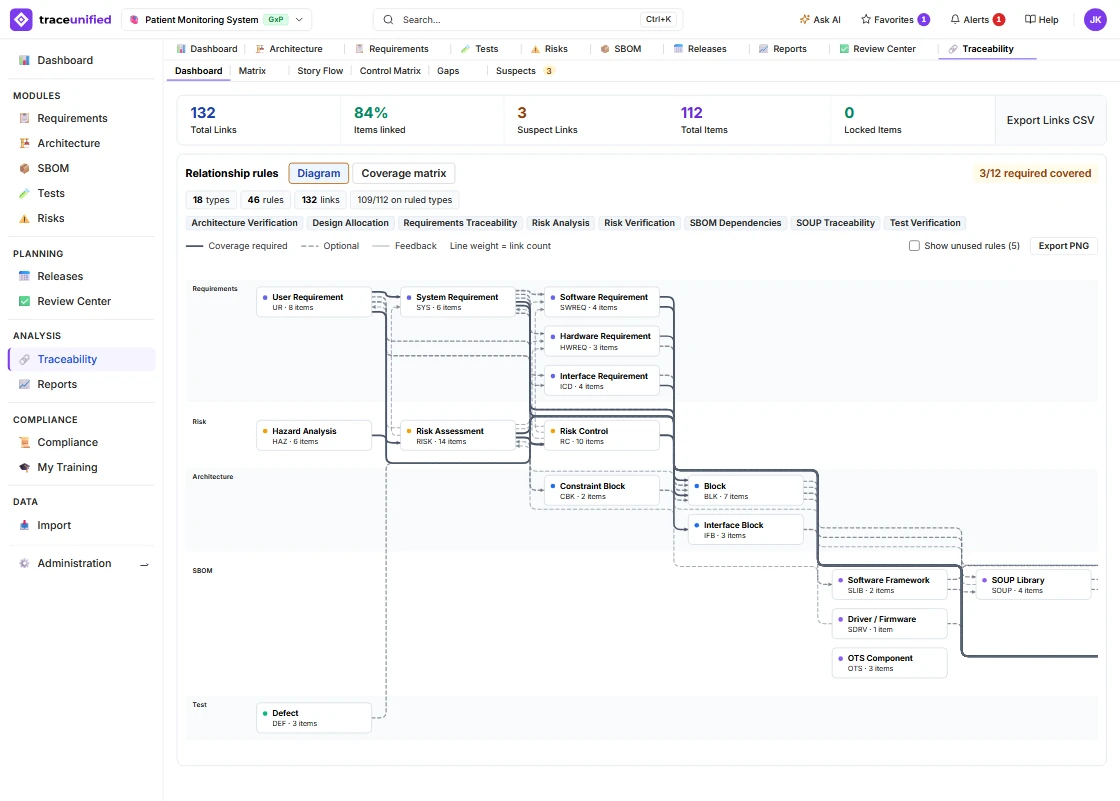Open the Patient Monitoring System project dropdown

pyautogui.click(x=218, y=19)
